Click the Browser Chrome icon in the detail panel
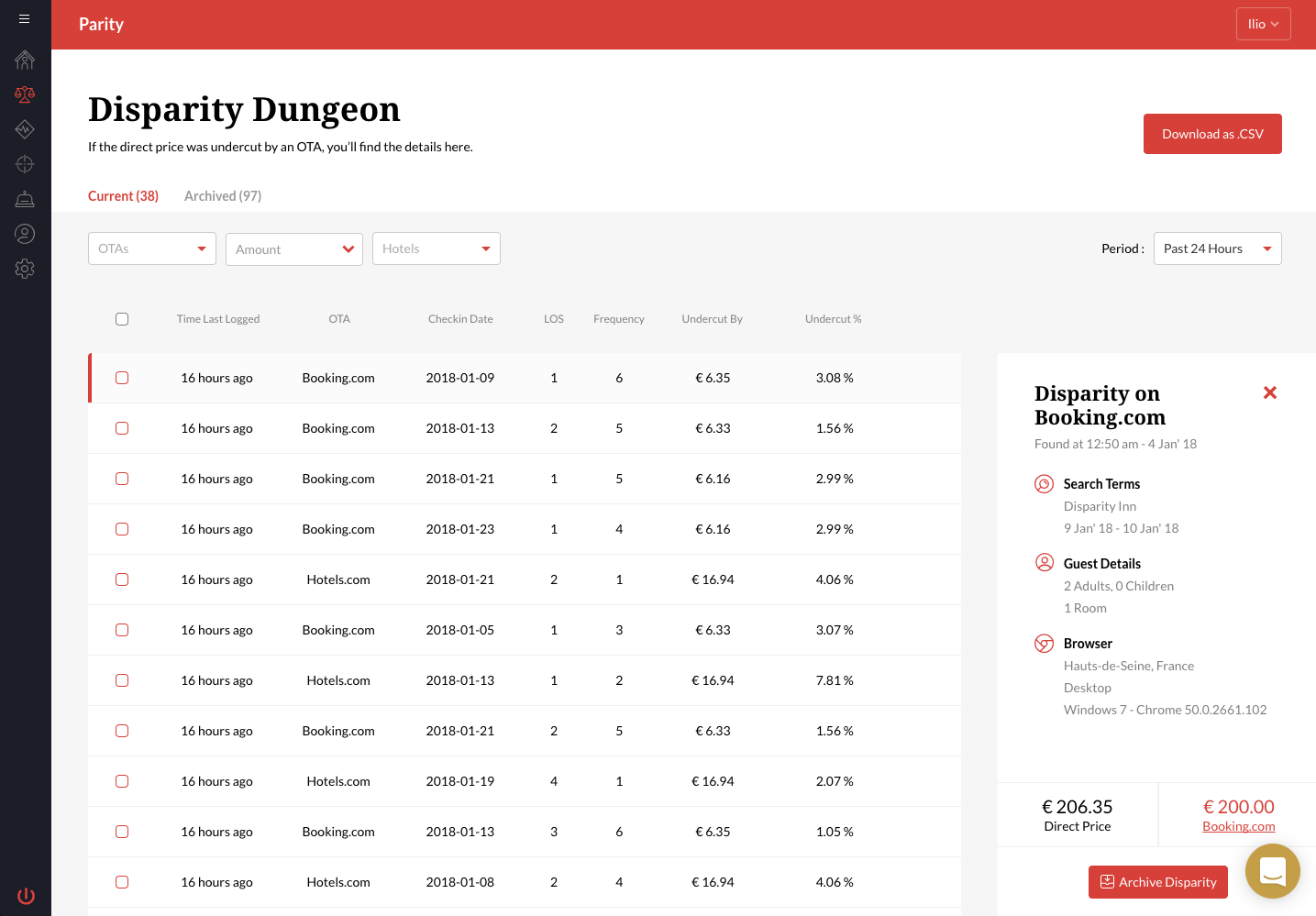Viewport: 1316px width, 916px height. pyautogui.click(x=1044, y=644)
